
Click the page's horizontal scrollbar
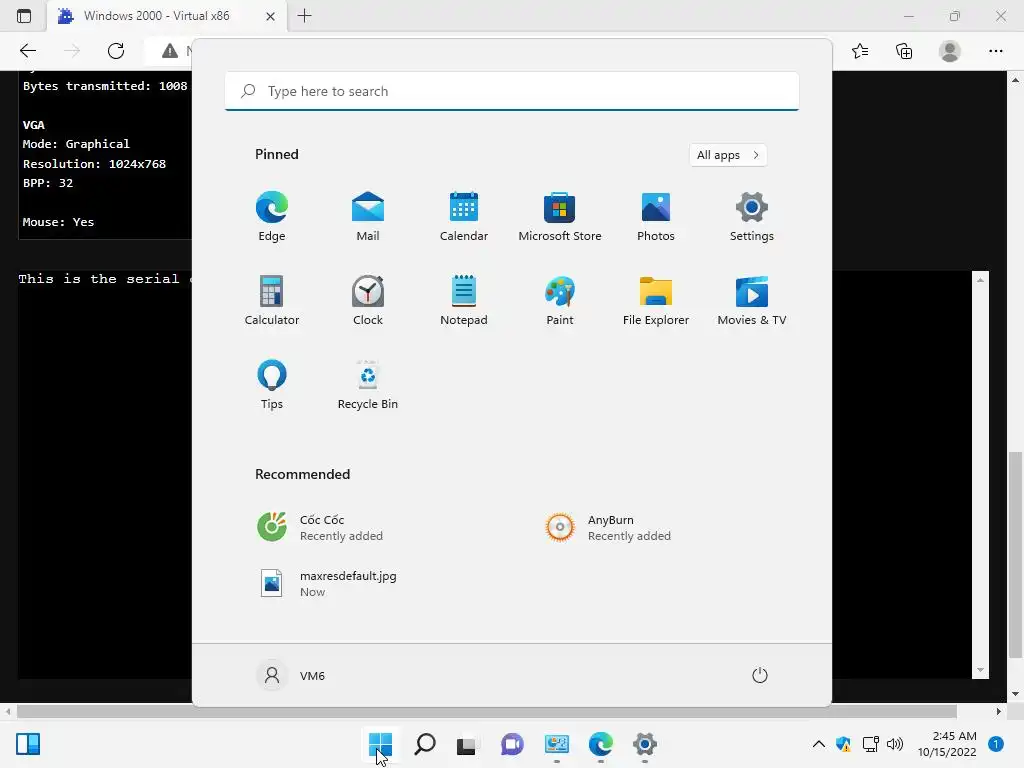point(487,711)
